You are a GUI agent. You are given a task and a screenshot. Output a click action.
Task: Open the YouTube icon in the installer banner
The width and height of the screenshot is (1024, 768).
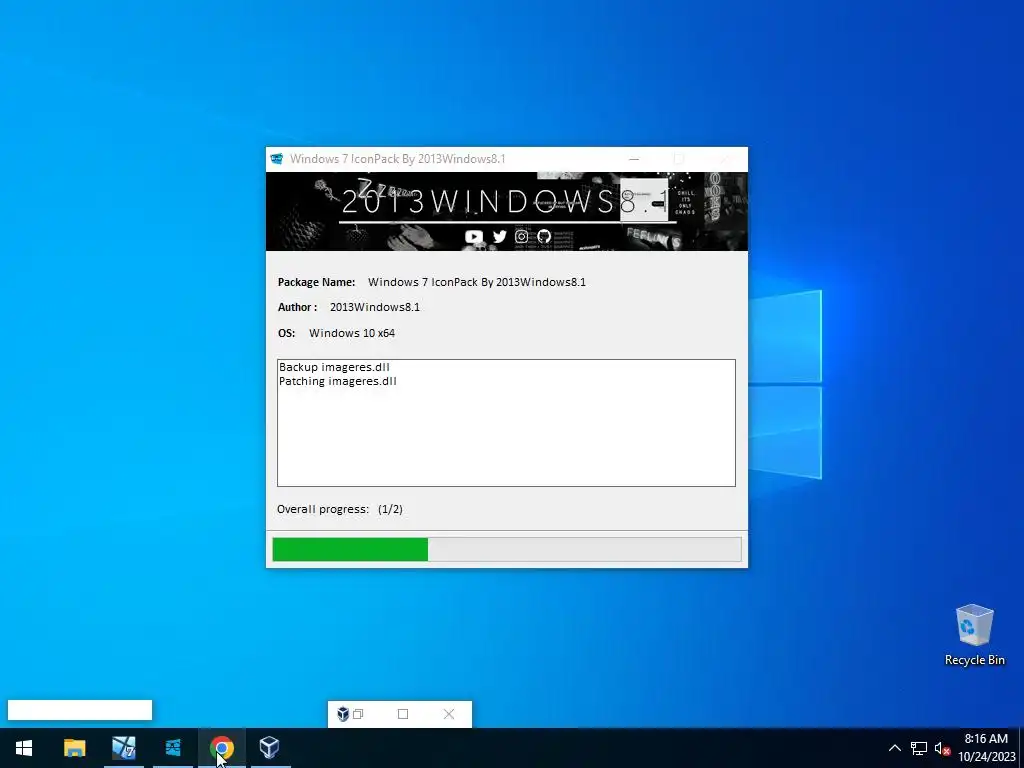pos(473,236)
